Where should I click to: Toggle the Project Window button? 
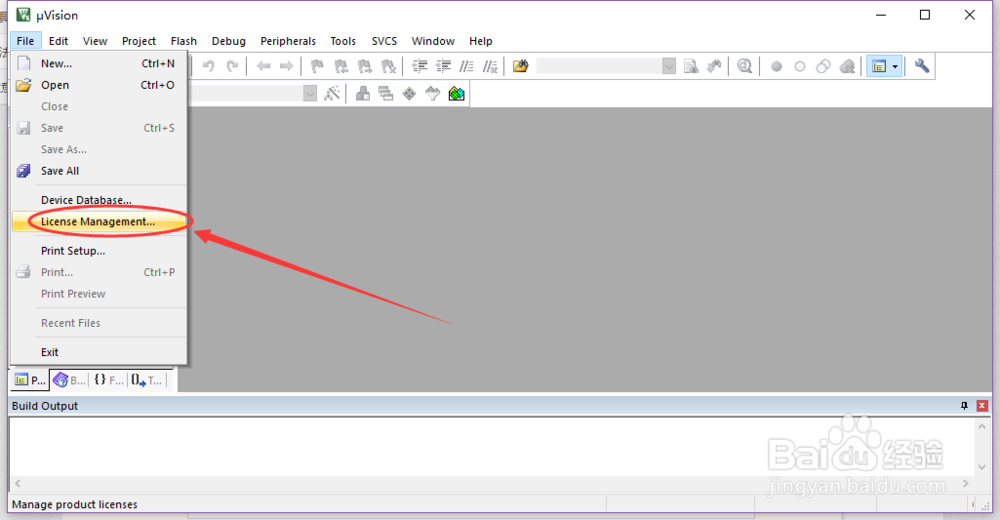click(879, 66)
